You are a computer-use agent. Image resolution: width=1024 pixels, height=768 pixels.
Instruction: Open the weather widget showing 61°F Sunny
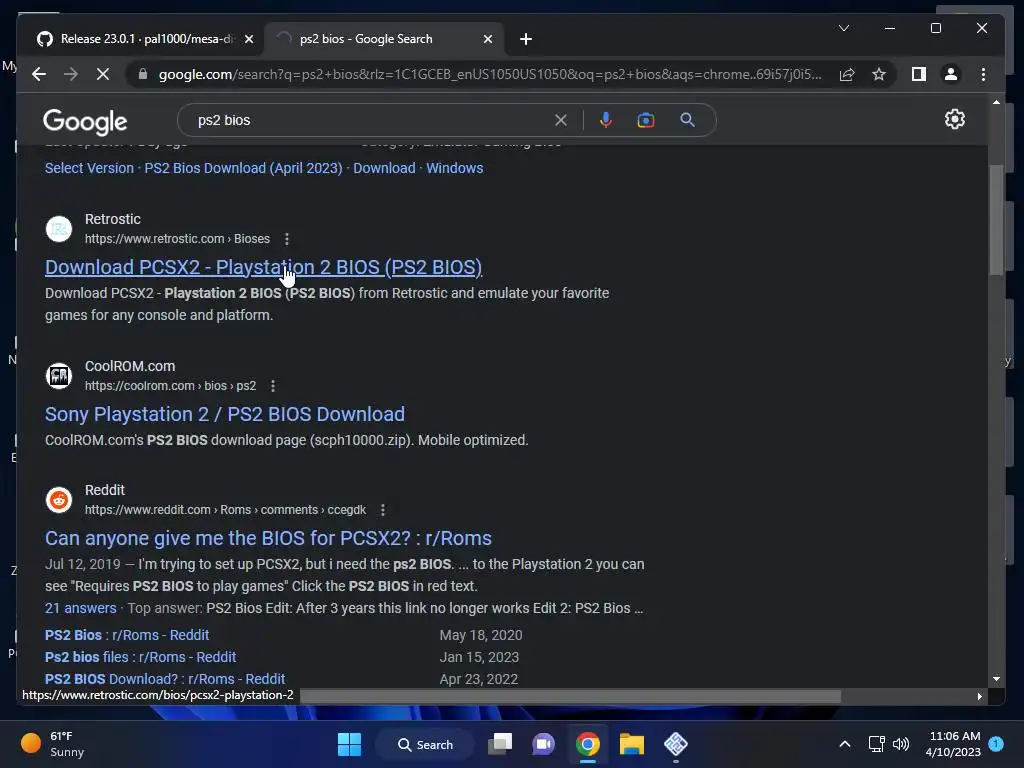point(52,744)
